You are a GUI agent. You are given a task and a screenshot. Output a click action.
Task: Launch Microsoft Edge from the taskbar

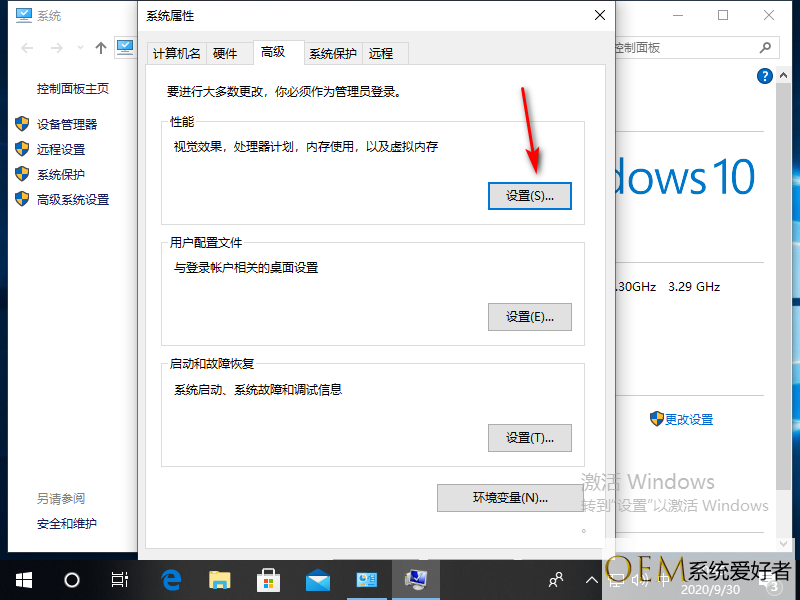(x=172, y=579)
